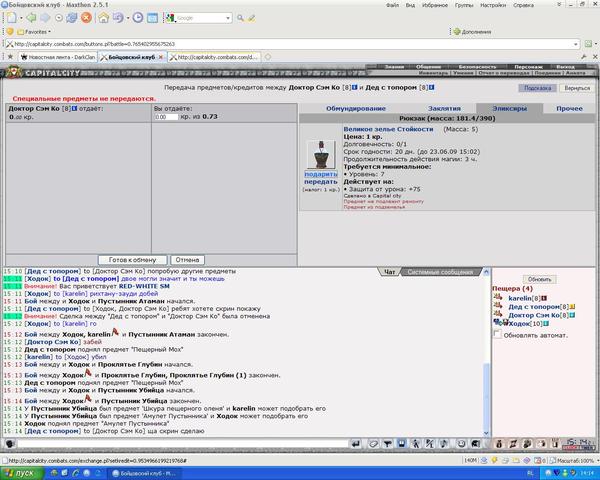
Task: Click the Выход game menu item
Action: click(565, 67)
